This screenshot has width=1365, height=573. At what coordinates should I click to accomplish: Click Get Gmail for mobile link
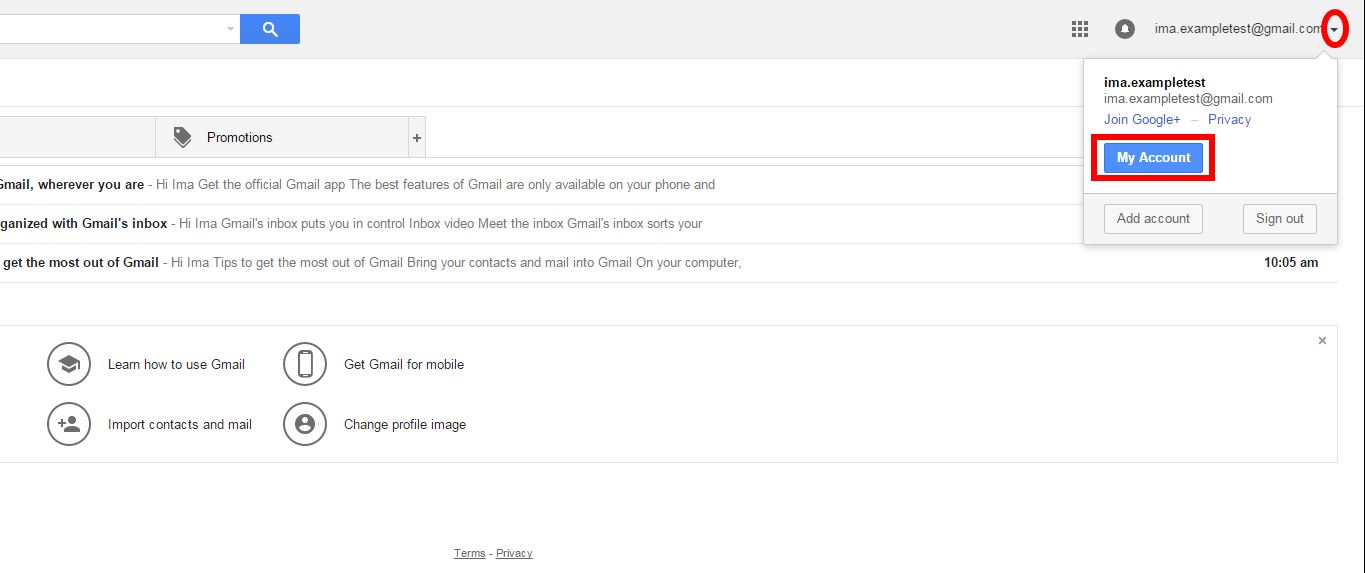pyautogui.click(x=404, y=364)
